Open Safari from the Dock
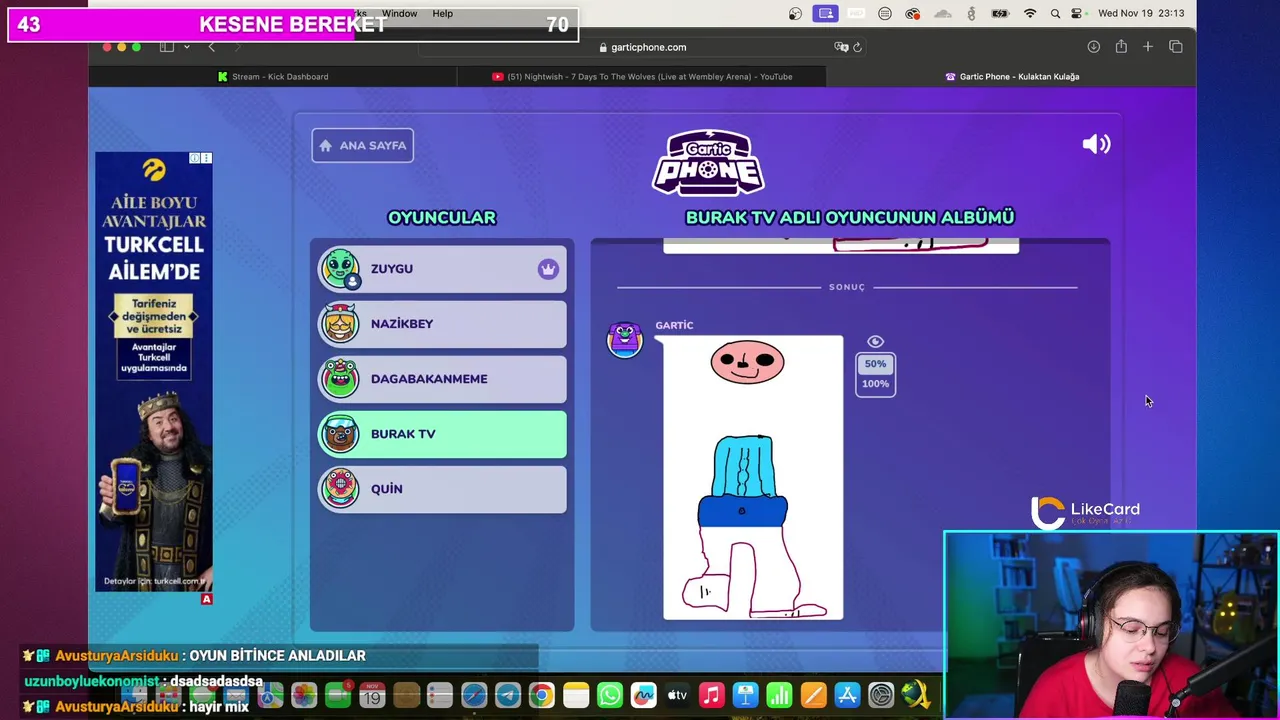The height and width of the screenshot is (720, 1280). pyautogui.click(x=473, y=695)
